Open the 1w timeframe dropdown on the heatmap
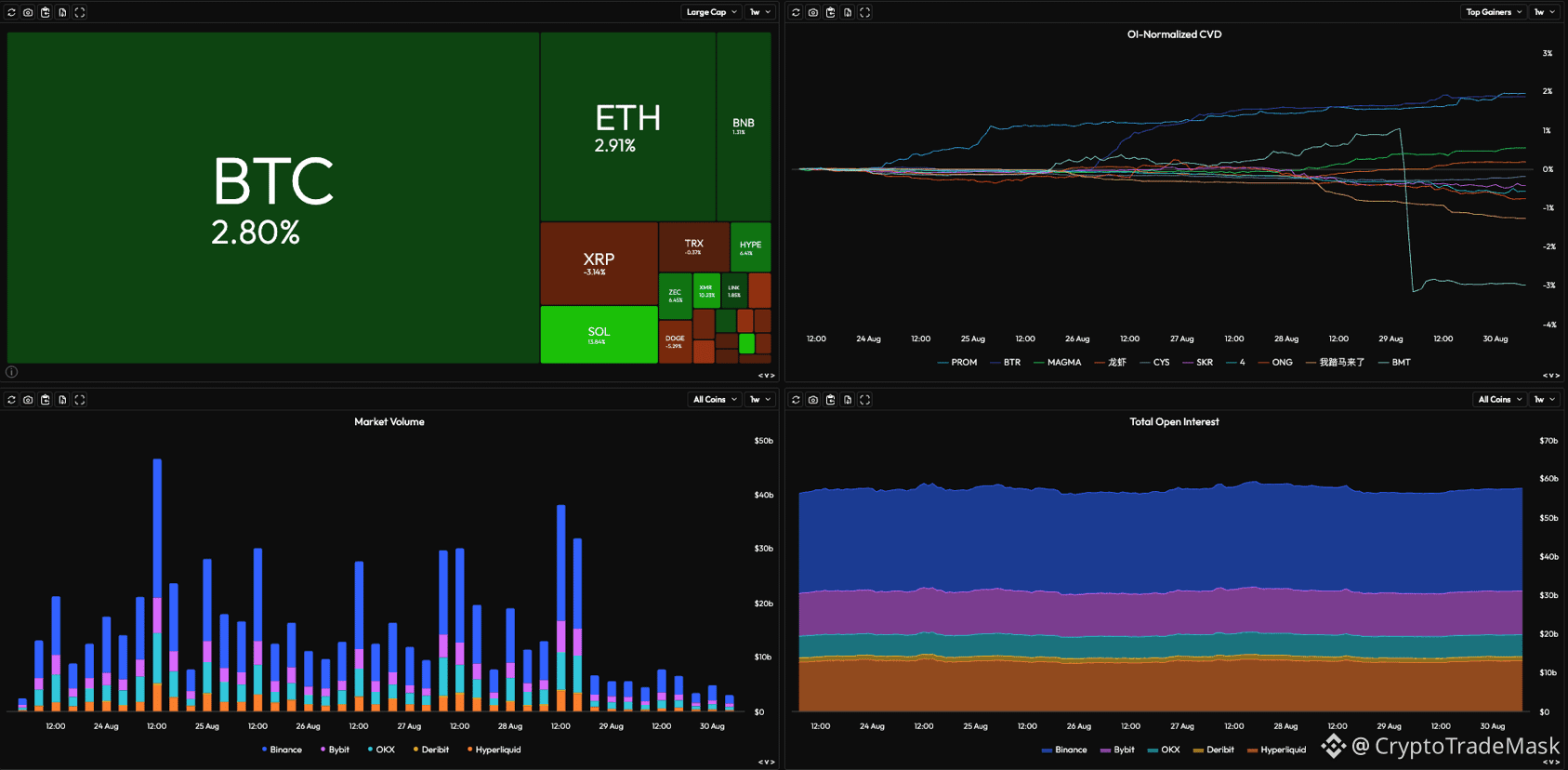 [760, 12]
